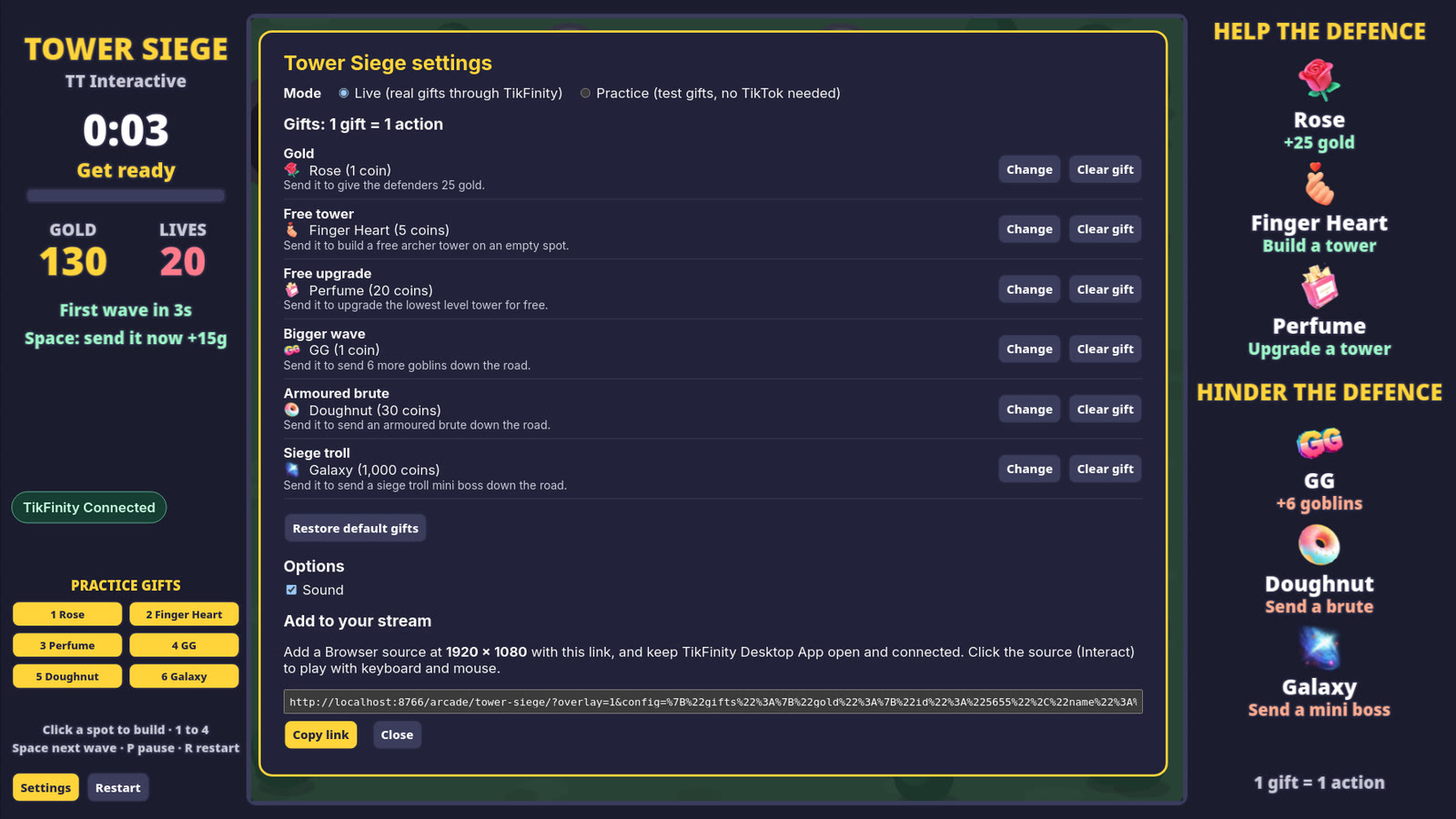Send practice gift 5 Doughnut
Screen dimensions: 1456x819
pyautogui.click(x=67, y=676)
